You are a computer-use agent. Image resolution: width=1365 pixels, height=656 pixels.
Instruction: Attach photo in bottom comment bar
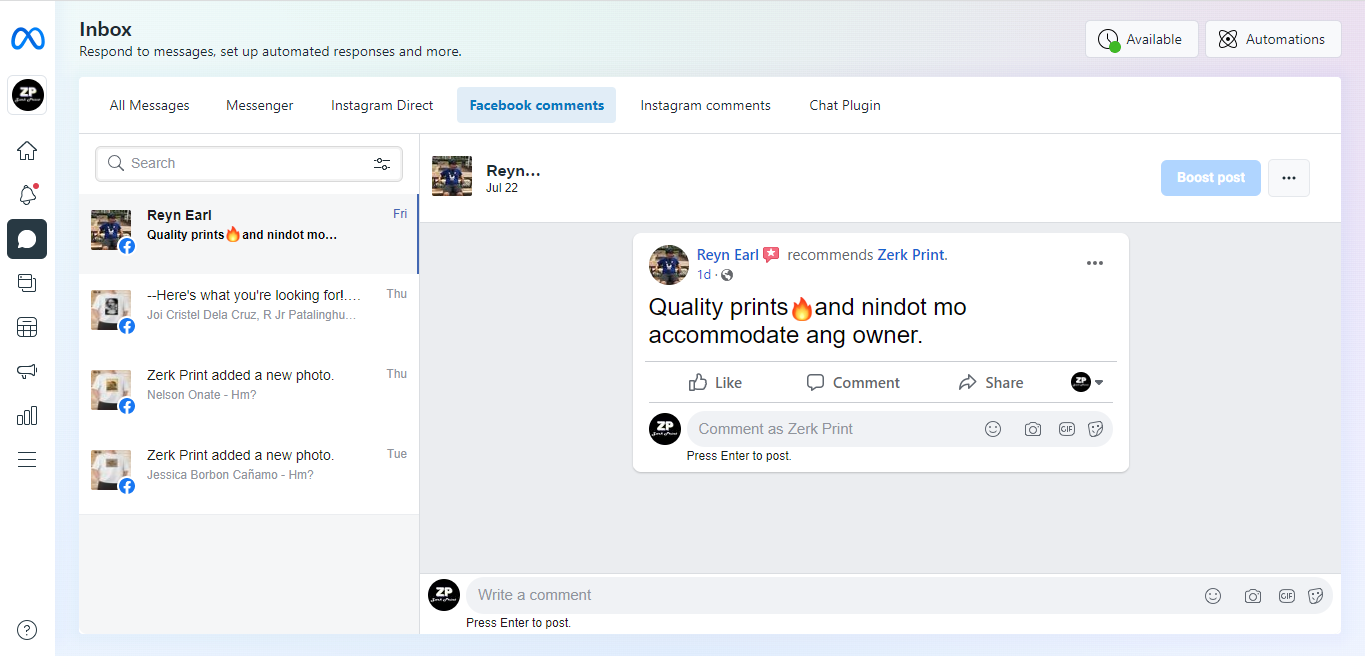coord(1253,596)
